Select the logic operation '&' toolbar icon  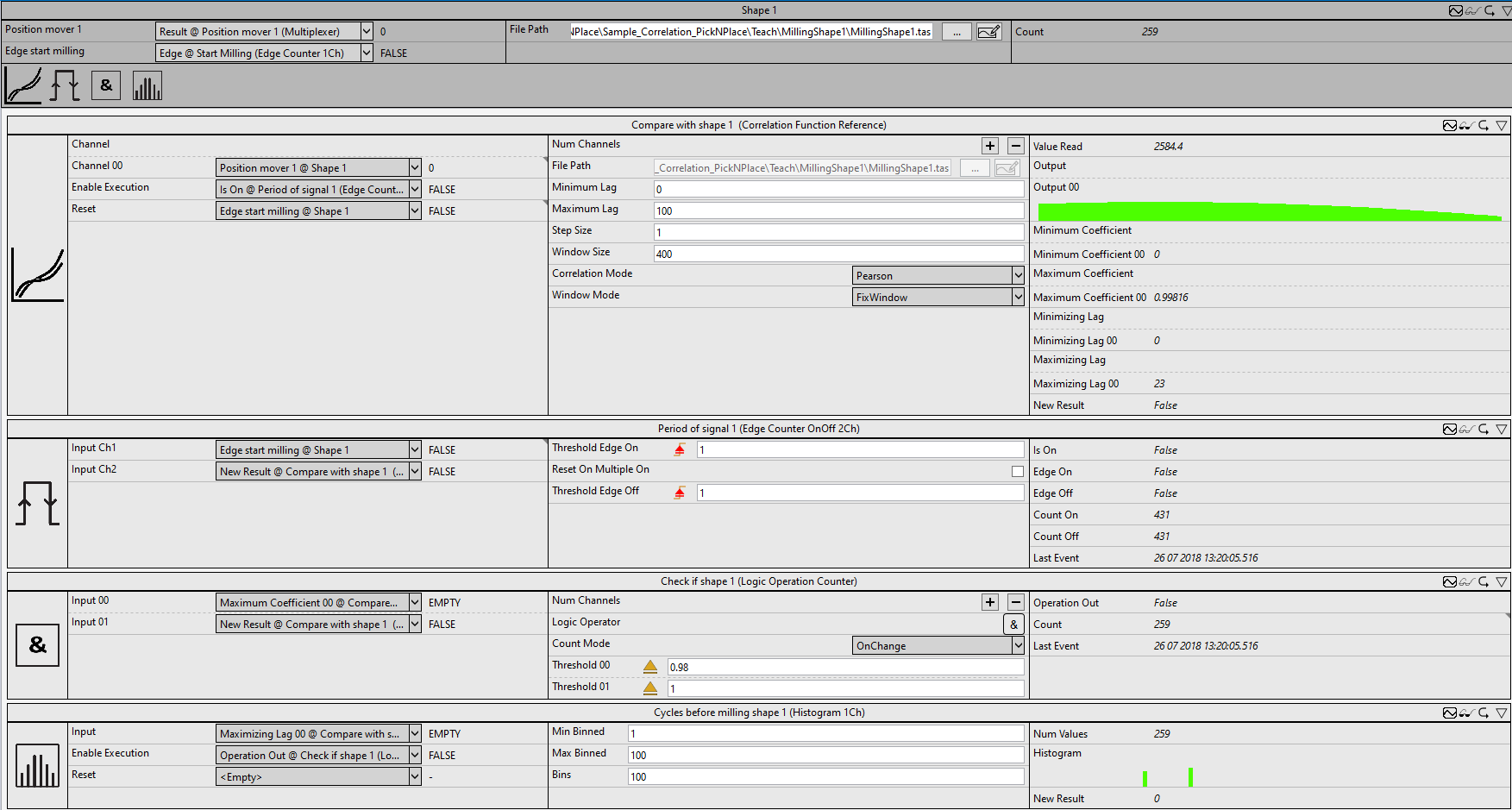(x=106, y=85)
